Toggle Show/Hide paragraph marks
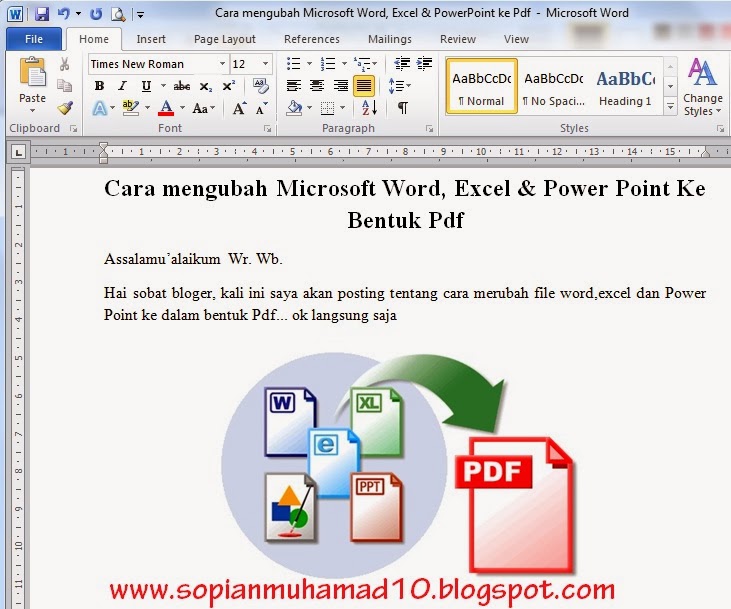The width and height of the screenshot is (731, 609). [402, 108]
